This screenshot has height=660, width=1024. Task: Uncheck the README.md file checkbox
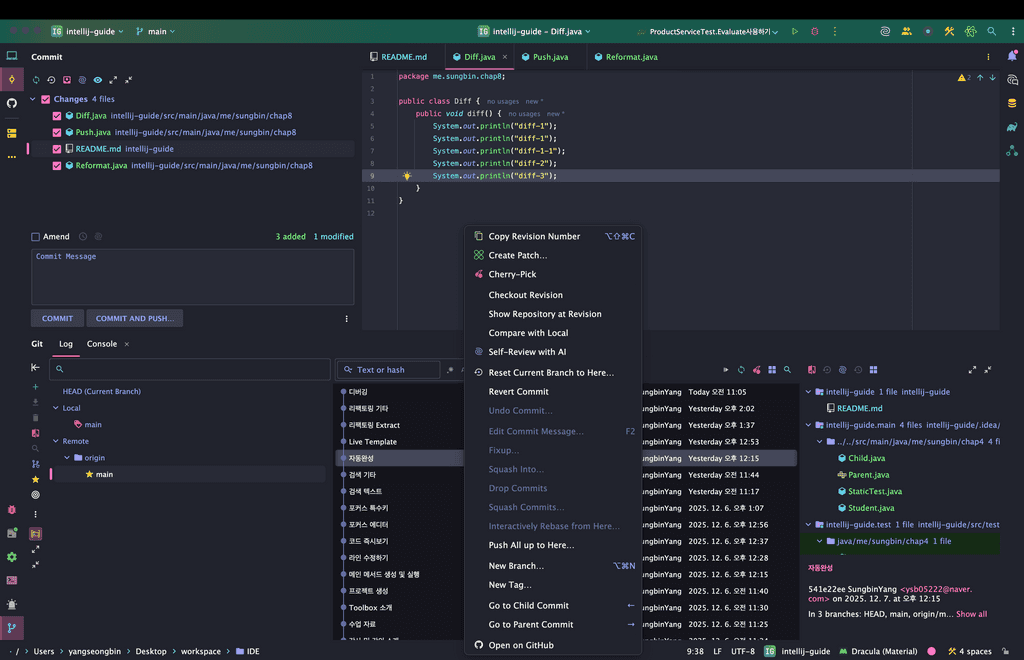tap(57, 149)
